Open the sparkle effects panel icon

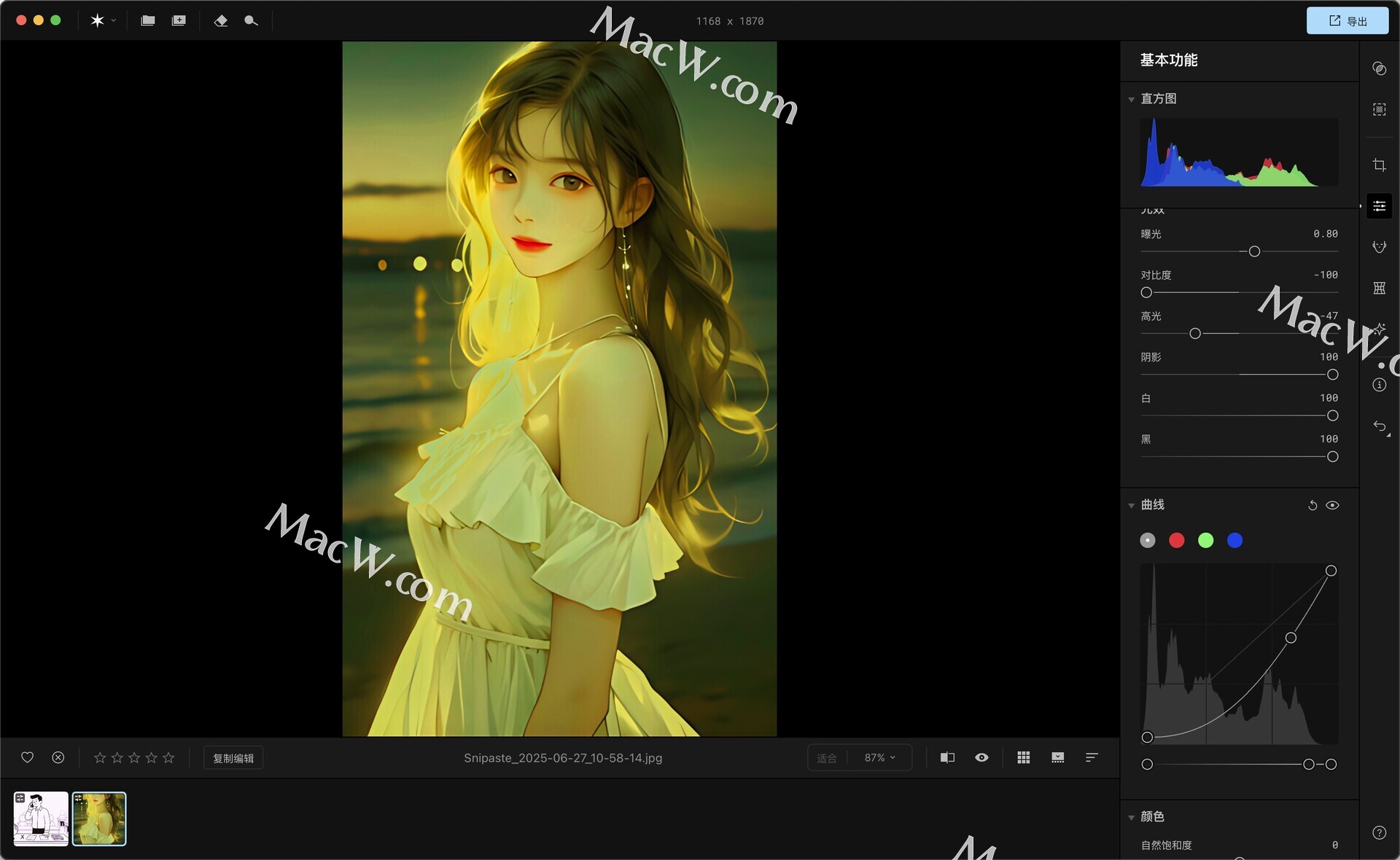[x=1379, y=329]
